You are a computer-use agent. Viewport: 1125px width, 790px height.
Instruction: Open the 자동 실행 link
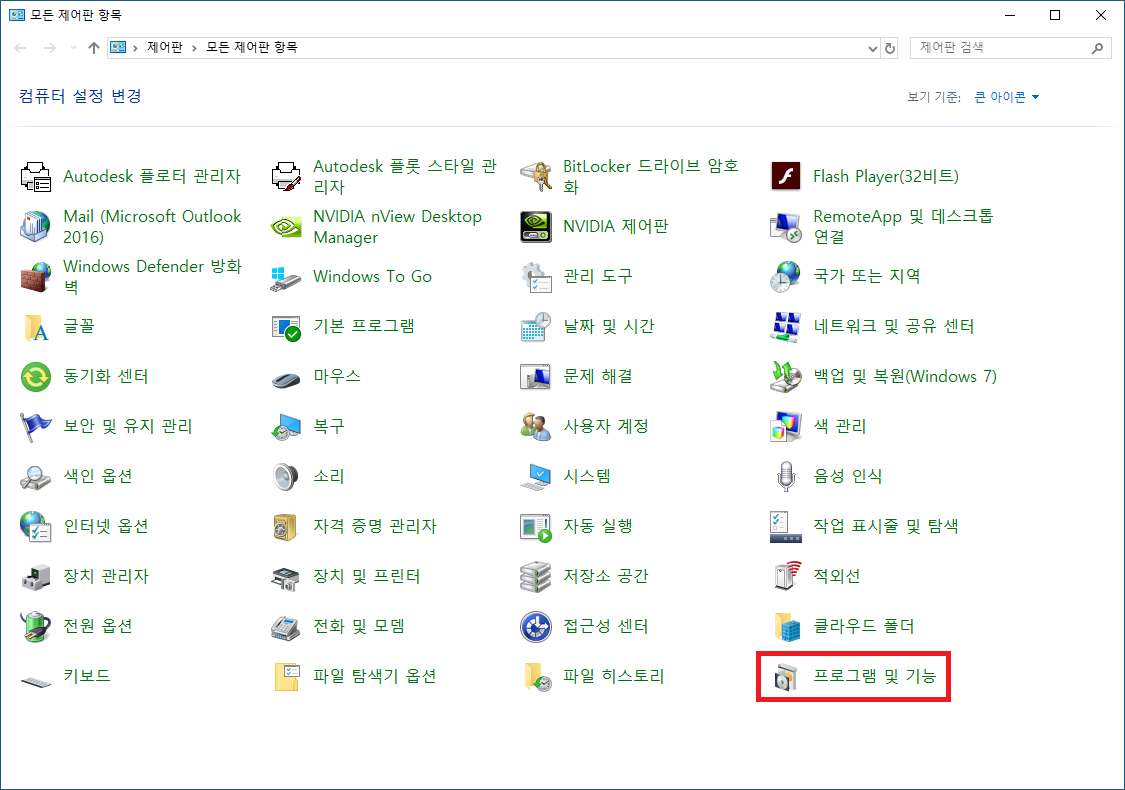[598, 526]
